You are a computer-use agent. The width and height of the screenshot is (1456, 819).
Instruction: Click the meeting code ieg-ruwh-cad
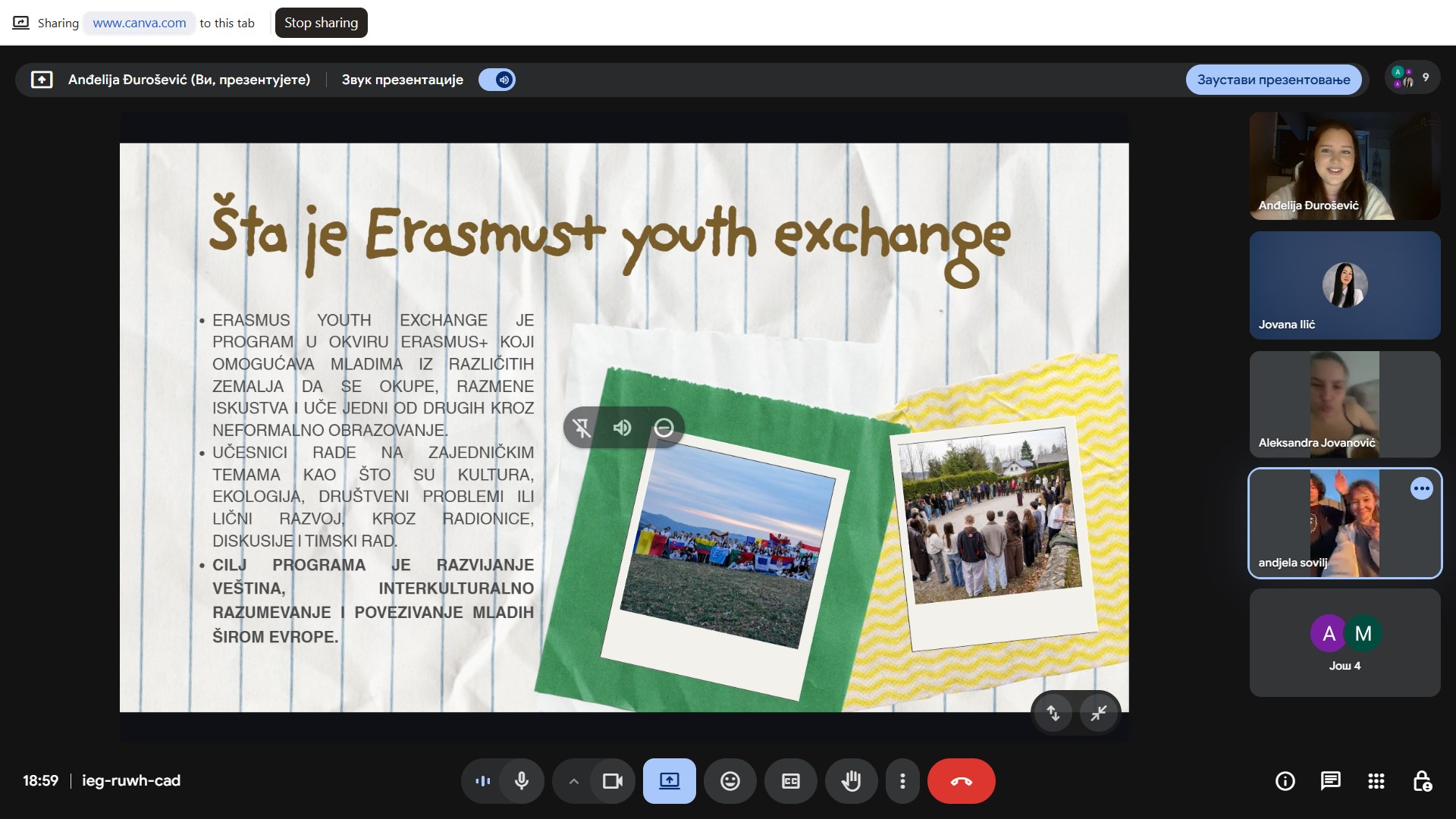(x=131, y=780)
